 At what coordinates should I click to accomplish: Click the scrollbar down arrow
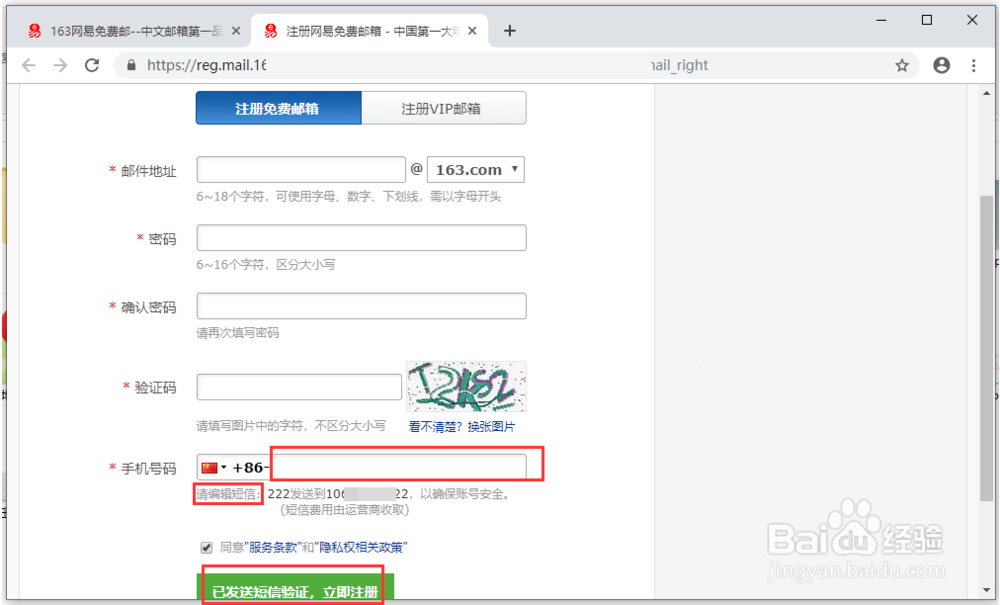pos(987,590)
